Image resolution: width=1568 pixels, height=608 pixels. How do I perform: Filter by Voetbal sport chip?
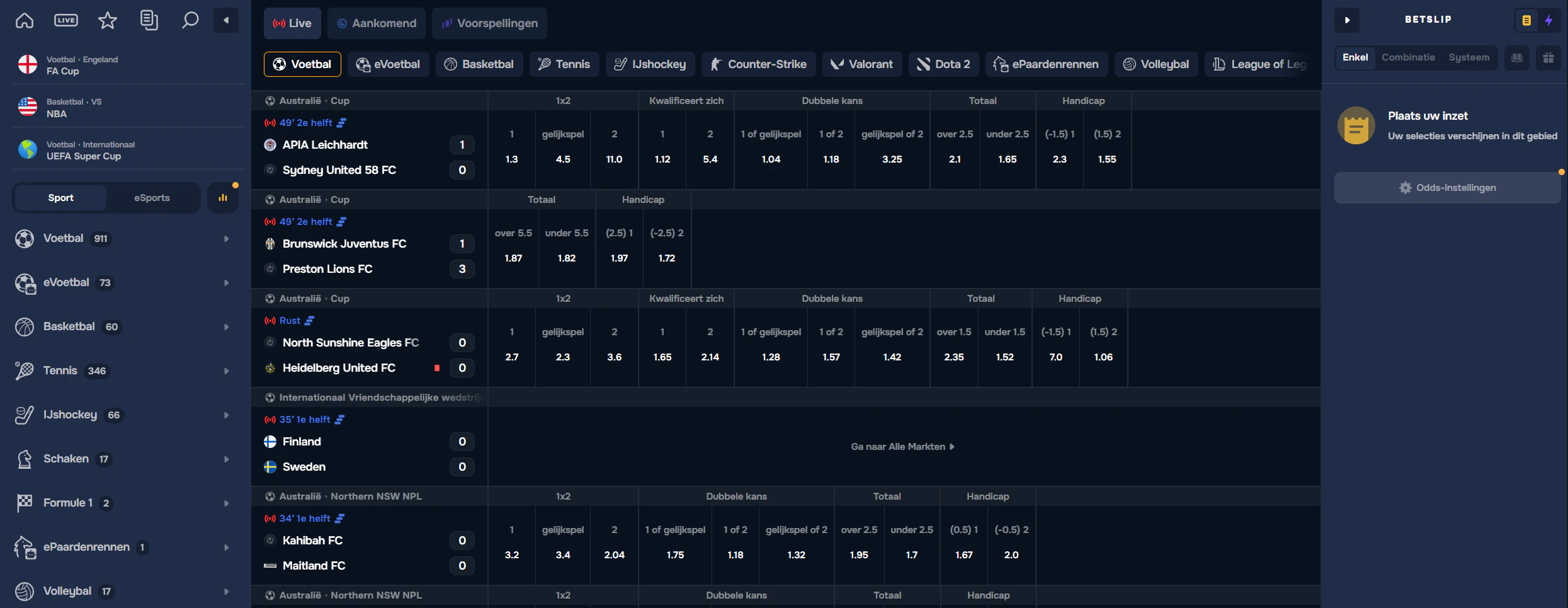[302, 64]
